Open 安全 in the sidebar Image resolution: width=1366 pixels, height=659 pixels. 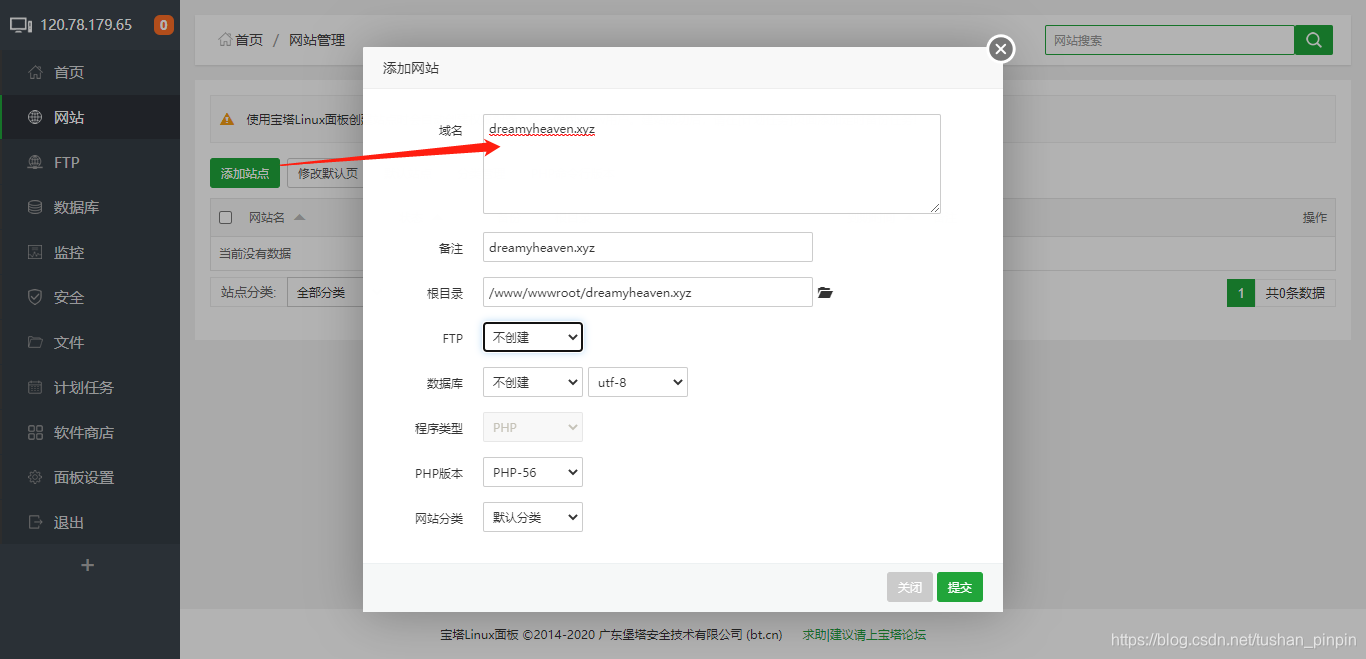pyautogui.click(x=90, y=297)
